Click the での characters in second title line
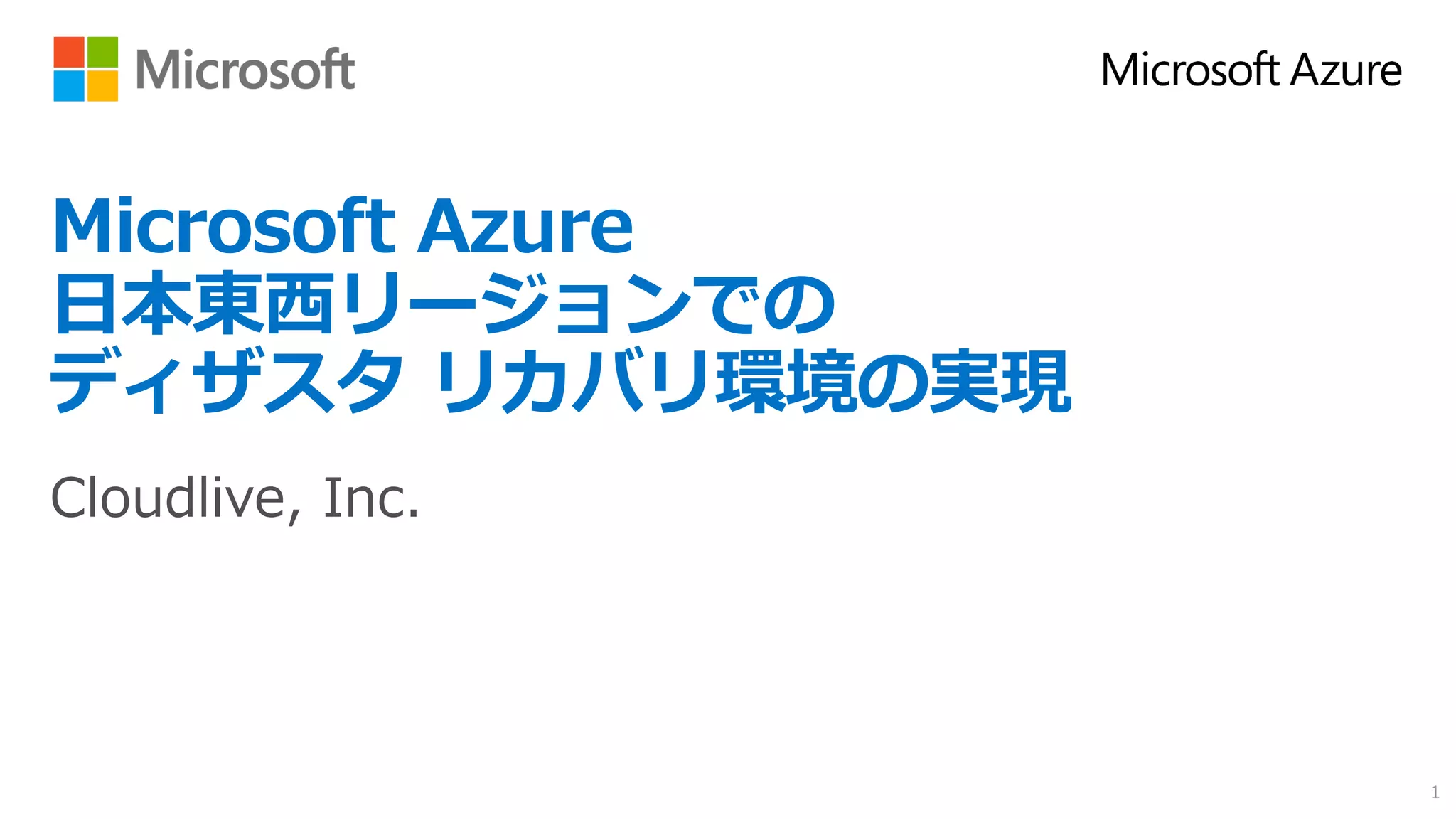 click(x=765, y=304)
